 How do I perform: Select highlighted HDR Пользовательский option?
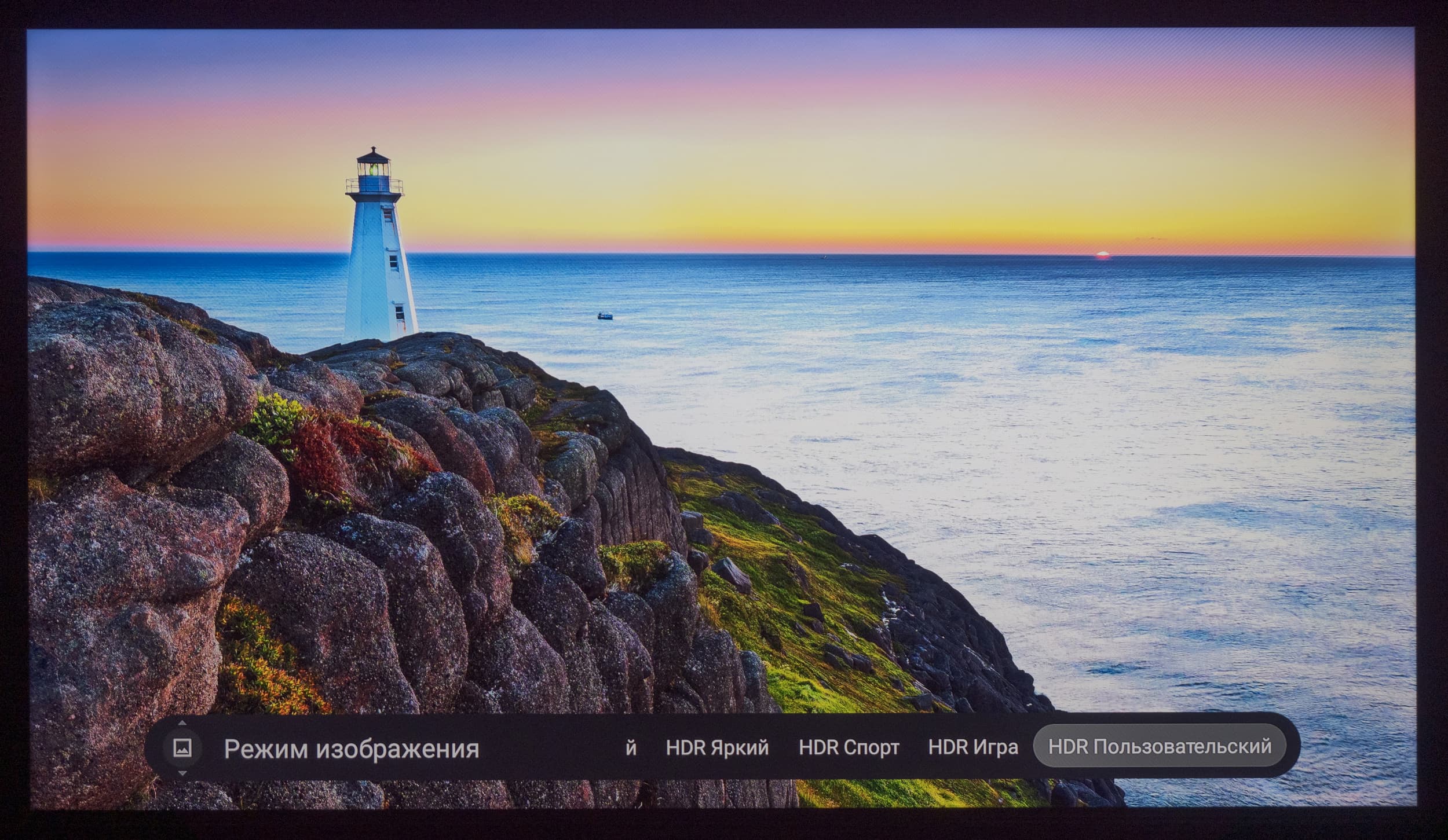1160,746
